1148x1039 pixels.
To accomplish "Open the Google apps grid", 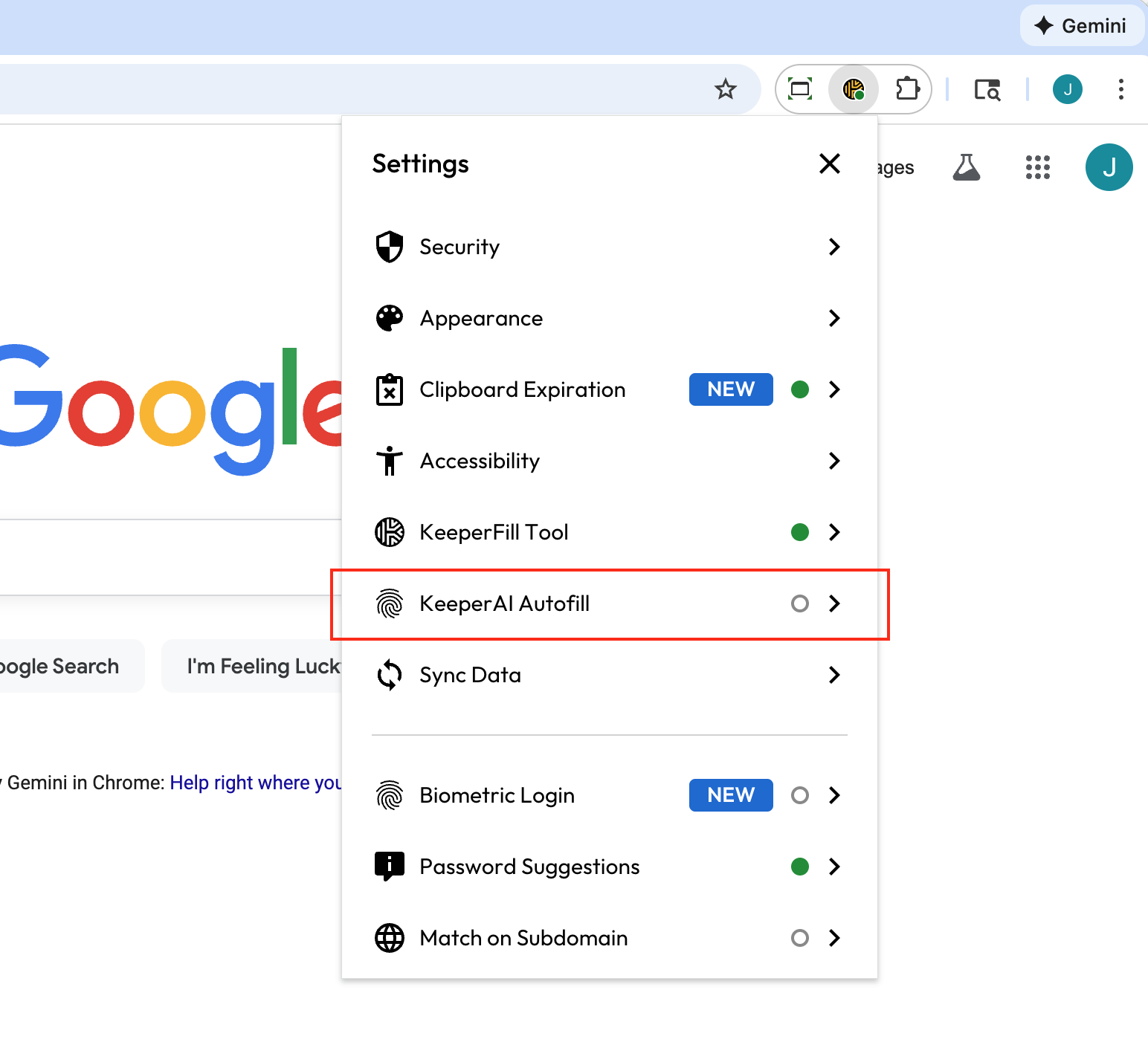I will click(x=1037, y=167).
